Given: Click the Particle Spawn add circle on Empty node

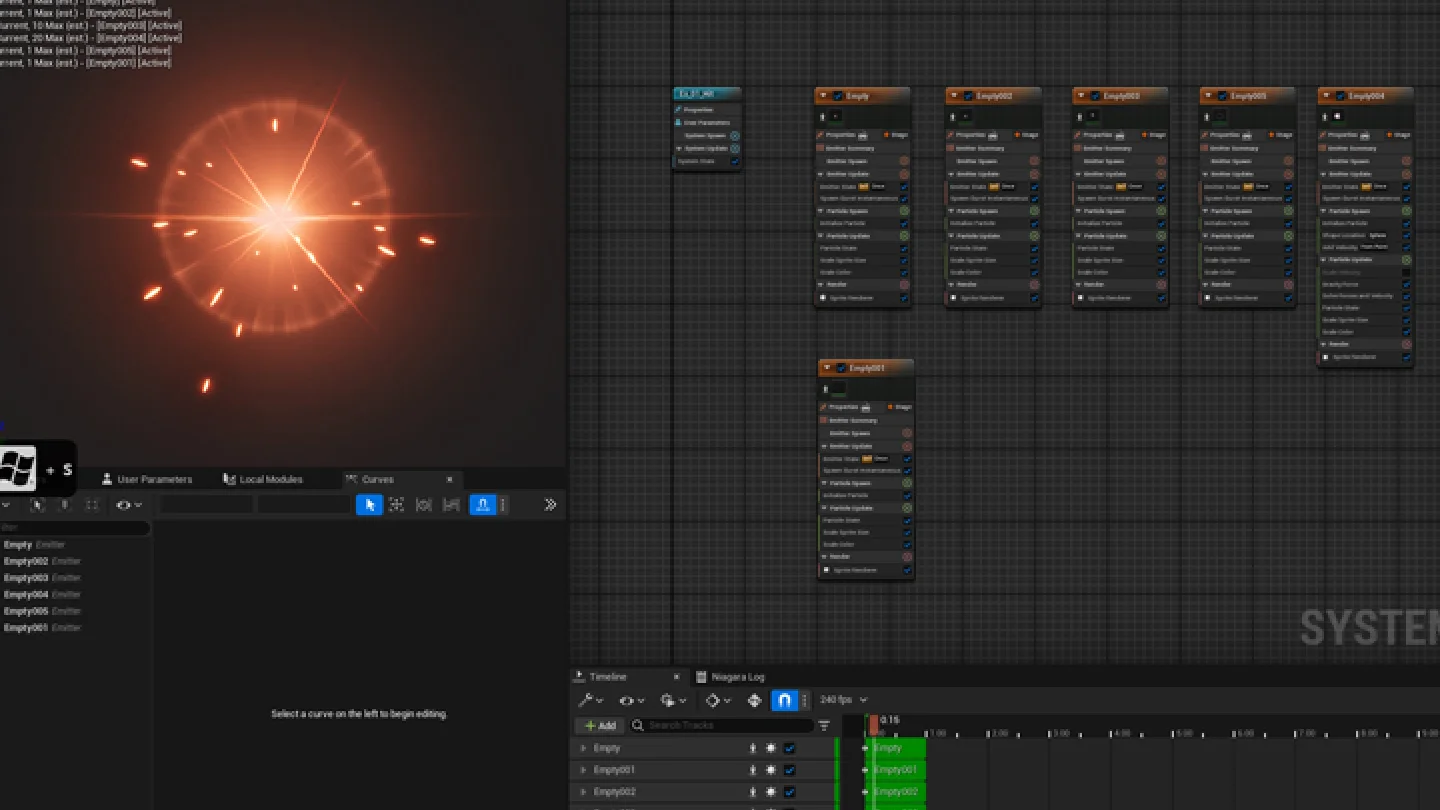Looking at the screenshot, I should click(x=904, y=211).
